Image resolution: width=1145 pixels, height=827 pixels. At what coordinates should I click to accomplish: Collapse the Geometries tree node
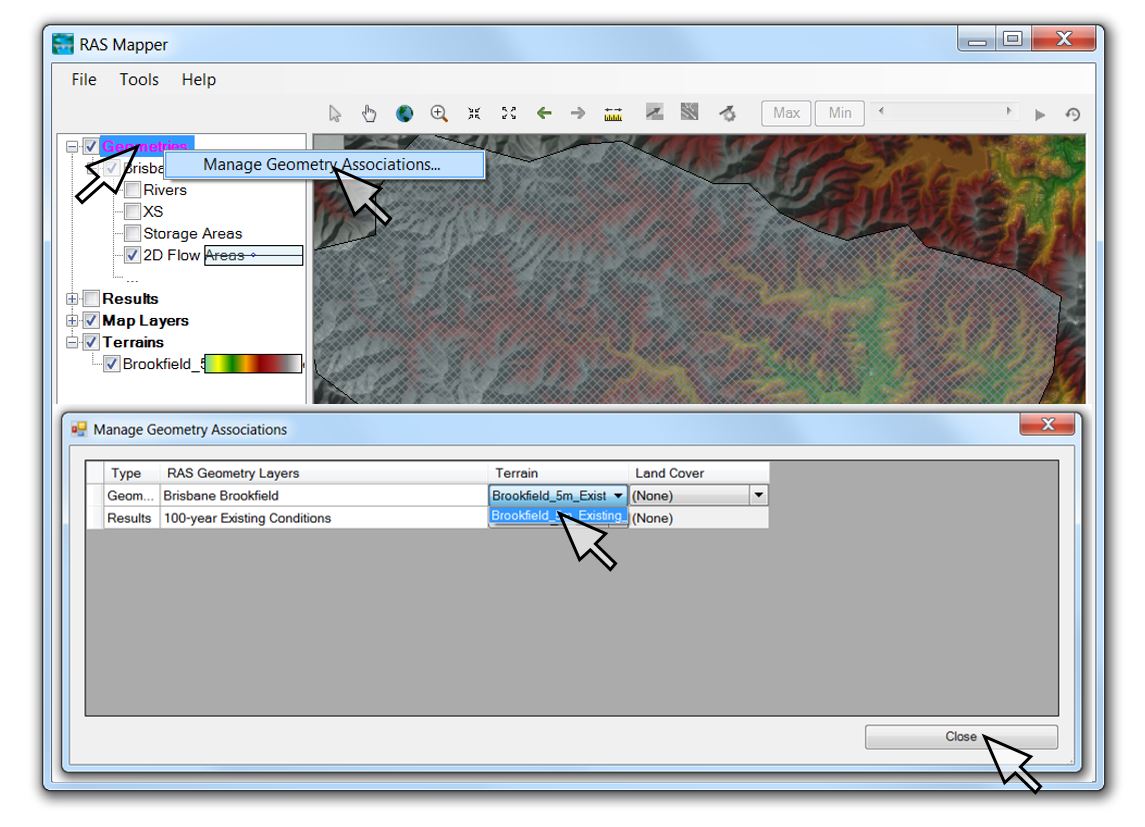(72, 147)
